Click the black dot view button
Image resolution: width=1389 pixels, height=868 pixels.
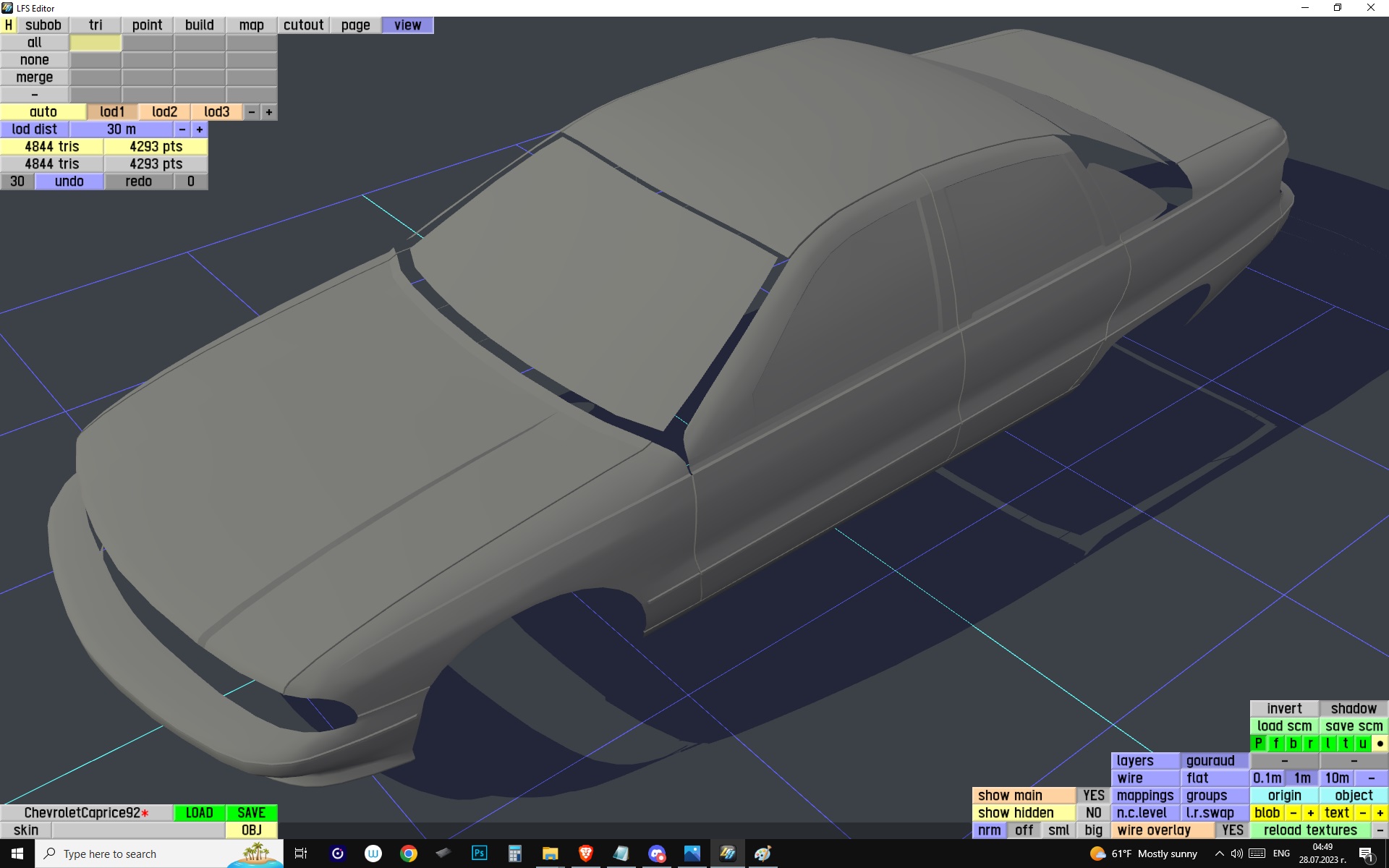(x=1380, y=744)
